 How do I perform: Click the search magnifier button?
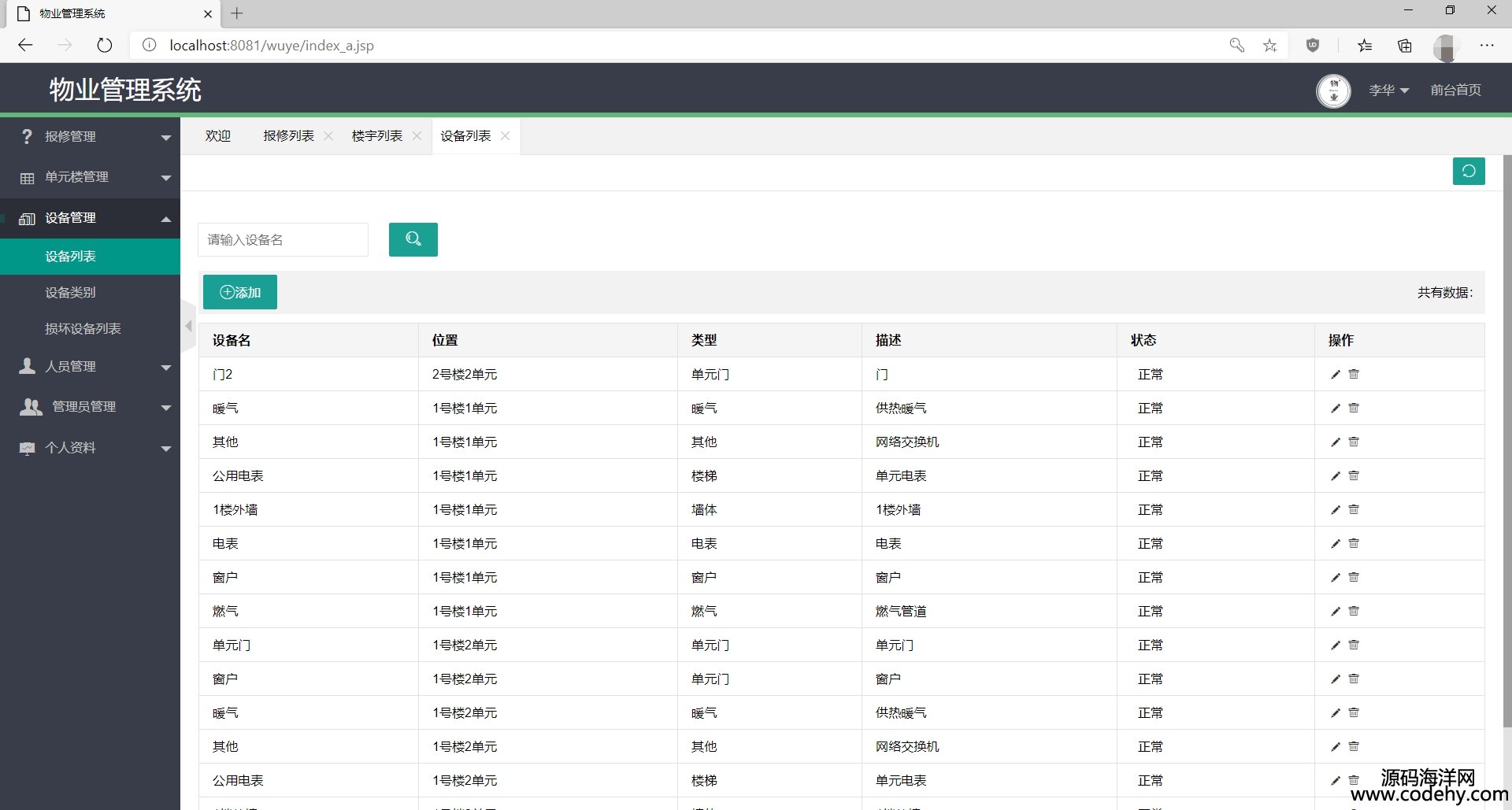[x=413, y=239]
